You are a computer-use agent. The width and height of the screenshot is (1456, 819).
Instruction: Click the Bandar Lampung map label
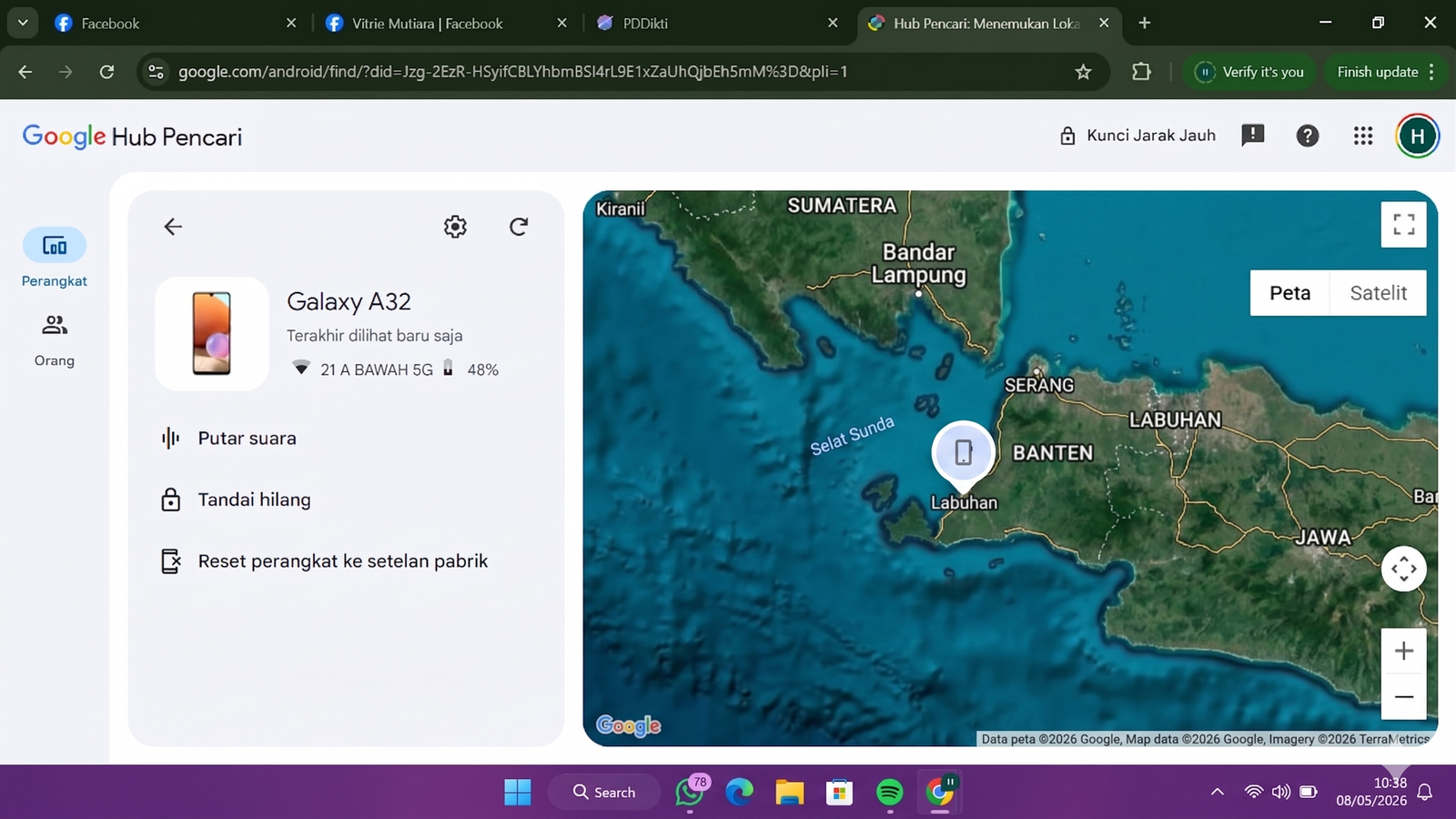click(918, 264)
